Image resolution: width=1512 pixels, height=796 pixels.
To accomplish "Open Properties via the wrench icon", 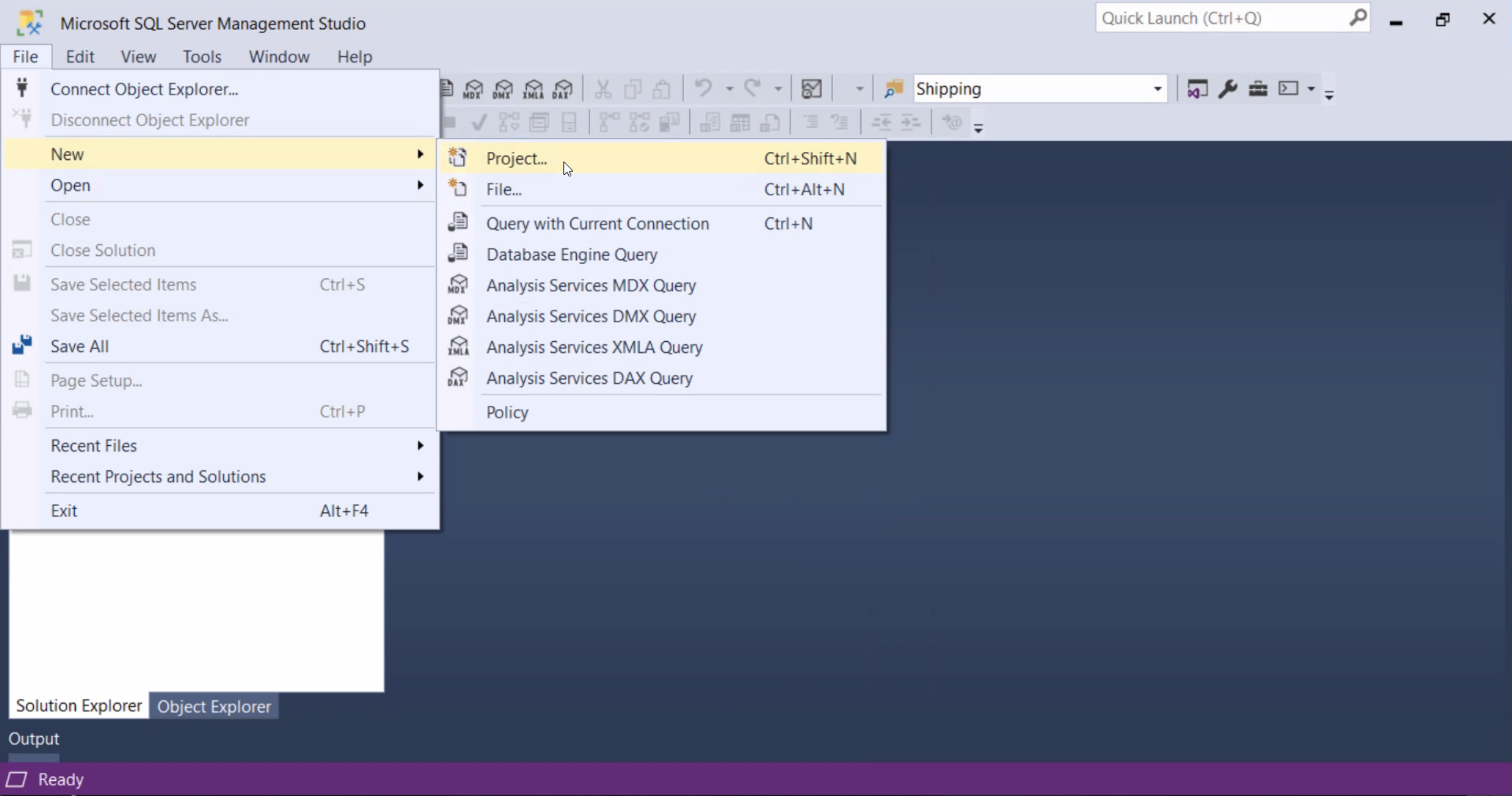I will pyautogui.click(x=1227, y=89).
